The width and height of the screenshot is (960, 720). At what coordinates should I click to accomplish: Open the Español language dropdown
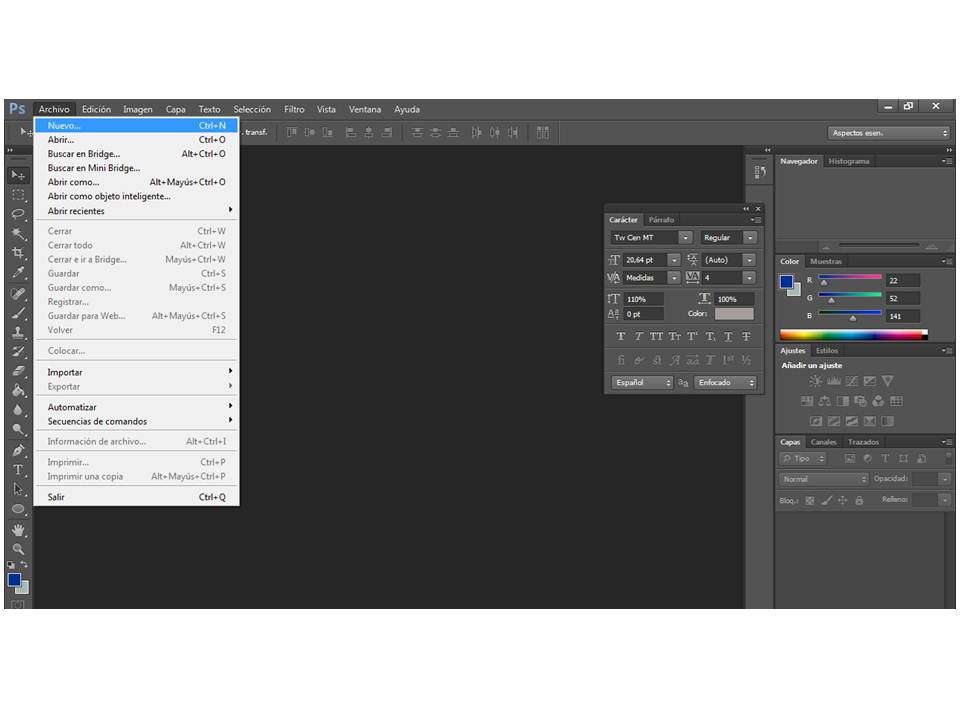(642, 383)
